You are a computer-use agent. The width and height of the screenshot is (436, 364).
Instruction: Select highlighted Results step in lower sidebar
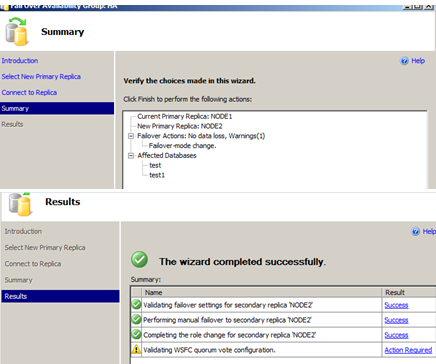[x=60, y=296]
